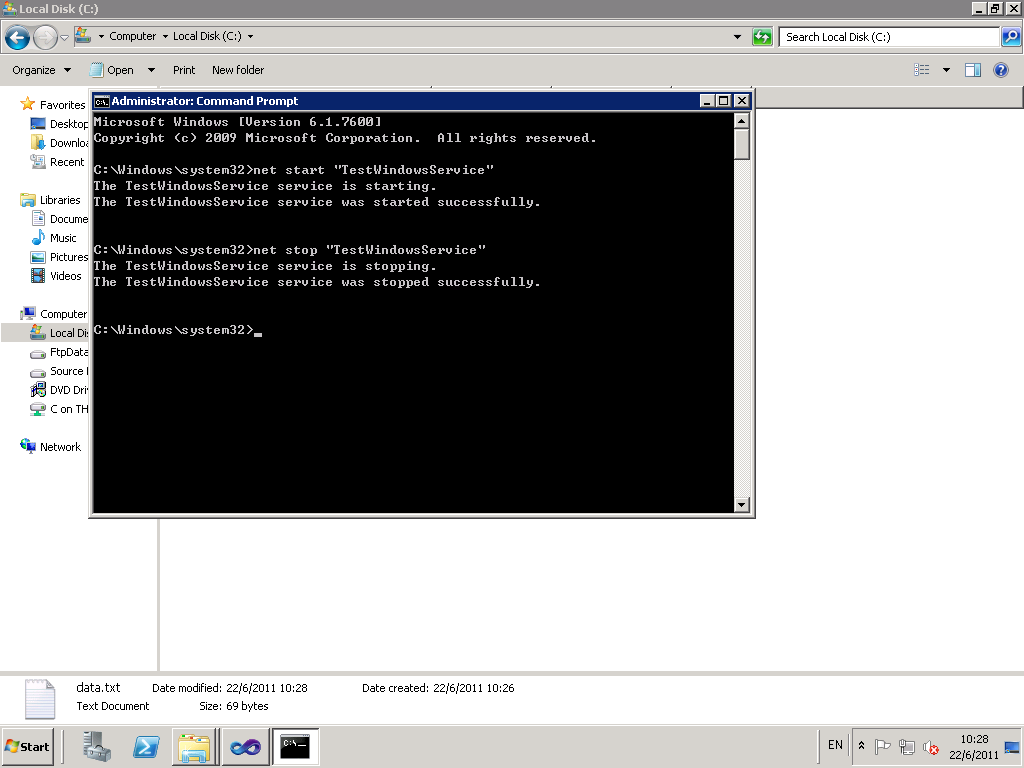
Task: Select Computer in the address breadcrumb
Action: pos(133,37)
